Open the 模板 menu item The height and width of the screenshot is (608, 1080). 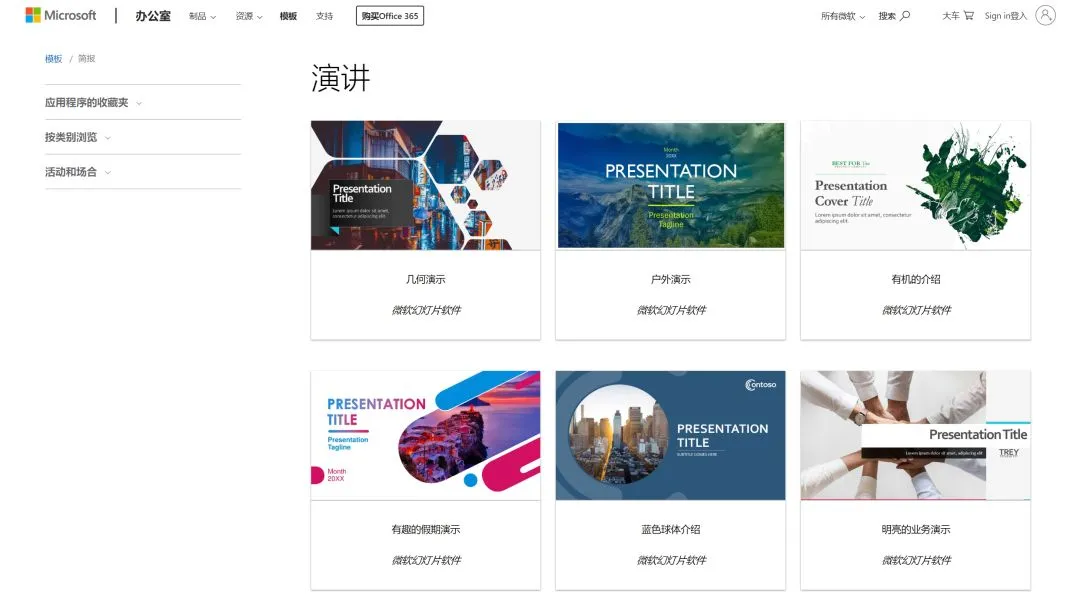[288, 16]
